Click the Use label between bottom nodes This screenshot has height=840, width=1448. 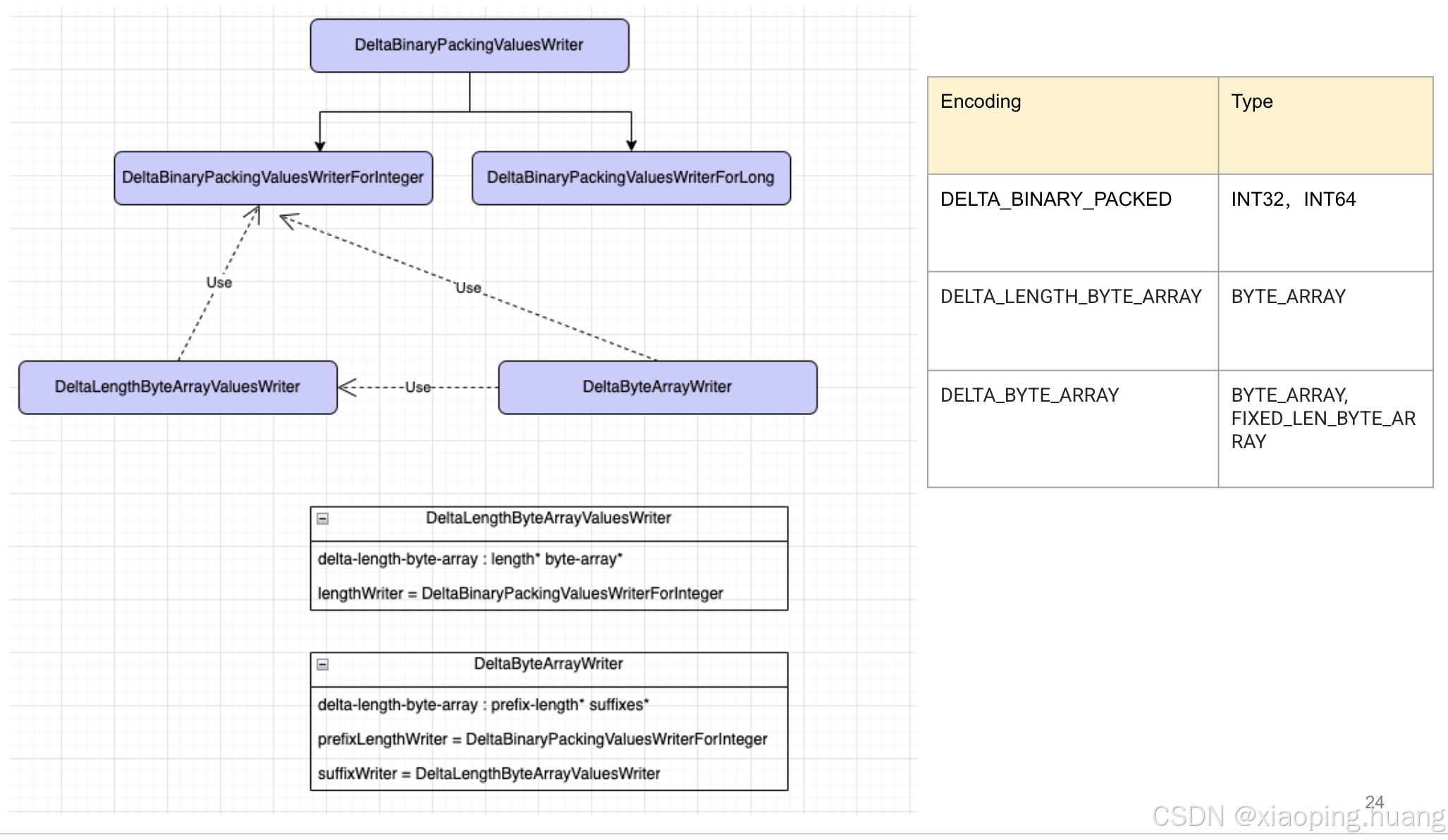click(417, 387)
